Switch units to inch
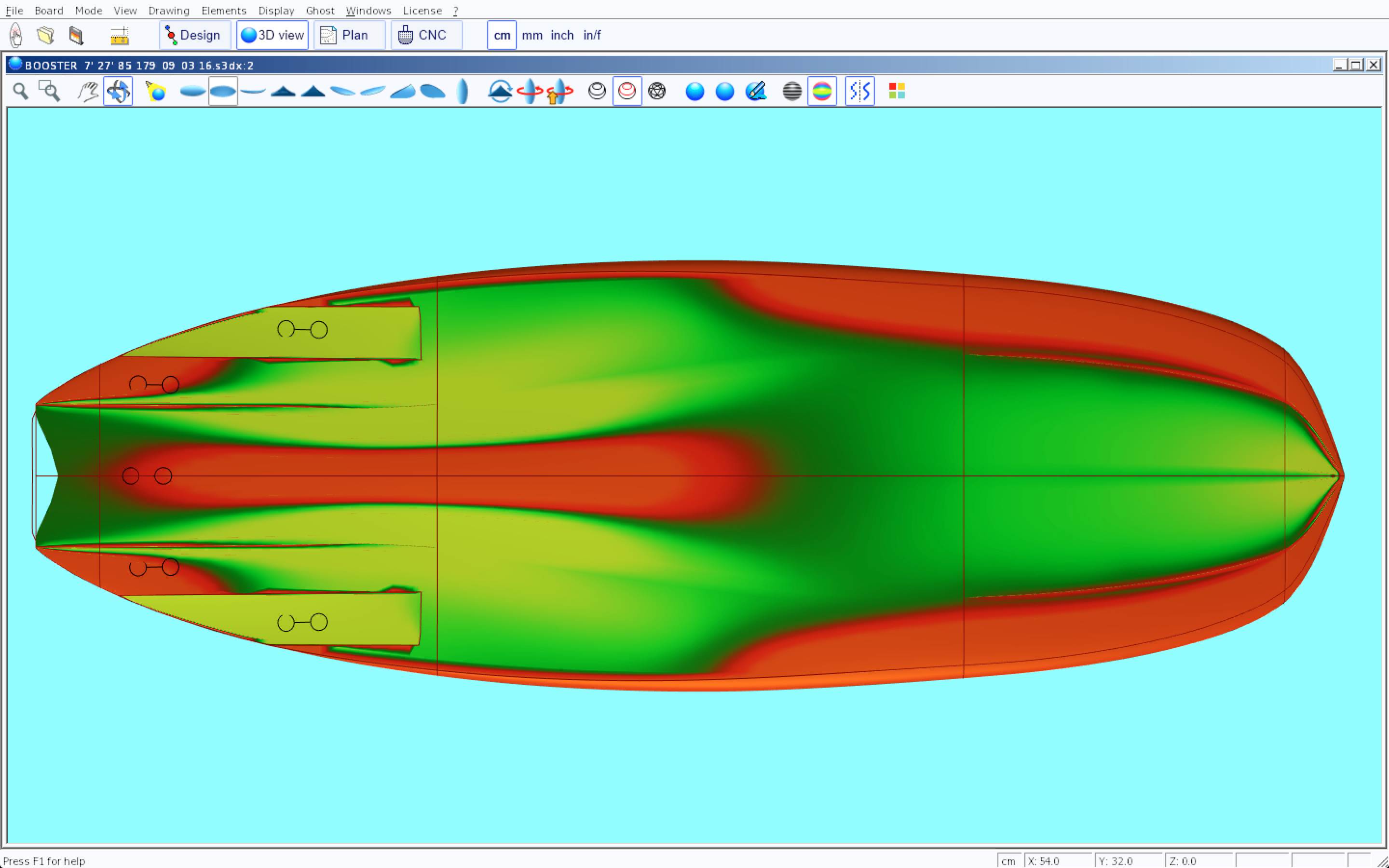 tap(562, 35)
